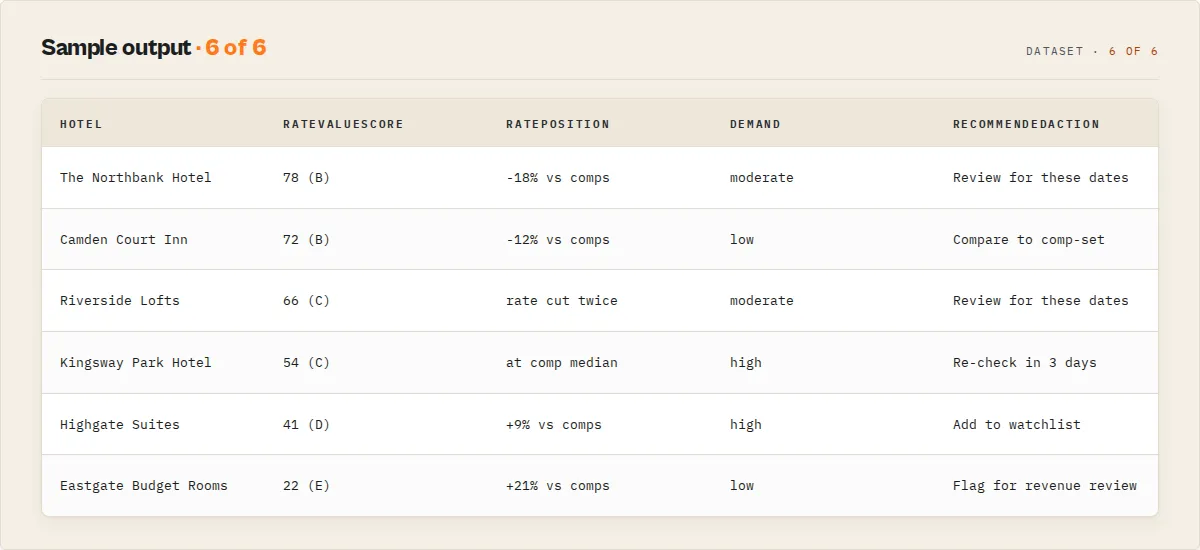Click the DATASET · 6 OF 6 label
The height and width of the screenshot is (550, 1200).
(x=1092, y=51)
